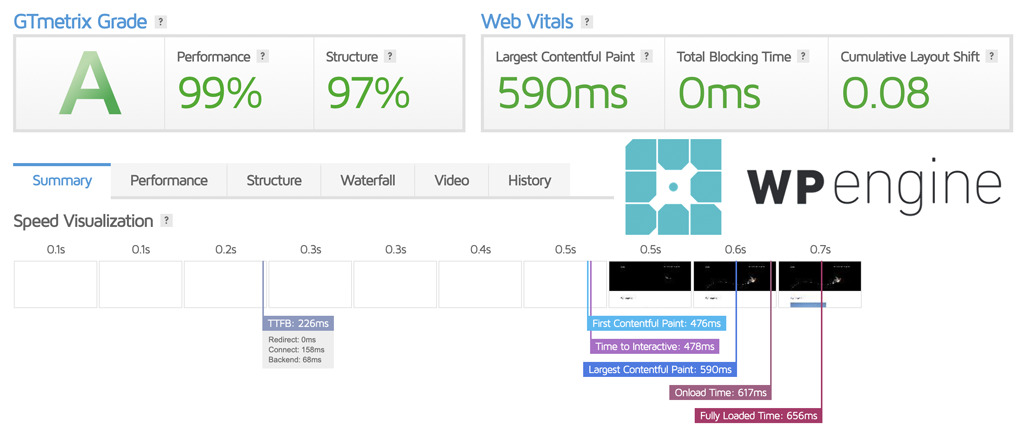Open the Video tab
This screenshot has height=440, width=1024.
(452, 180)
